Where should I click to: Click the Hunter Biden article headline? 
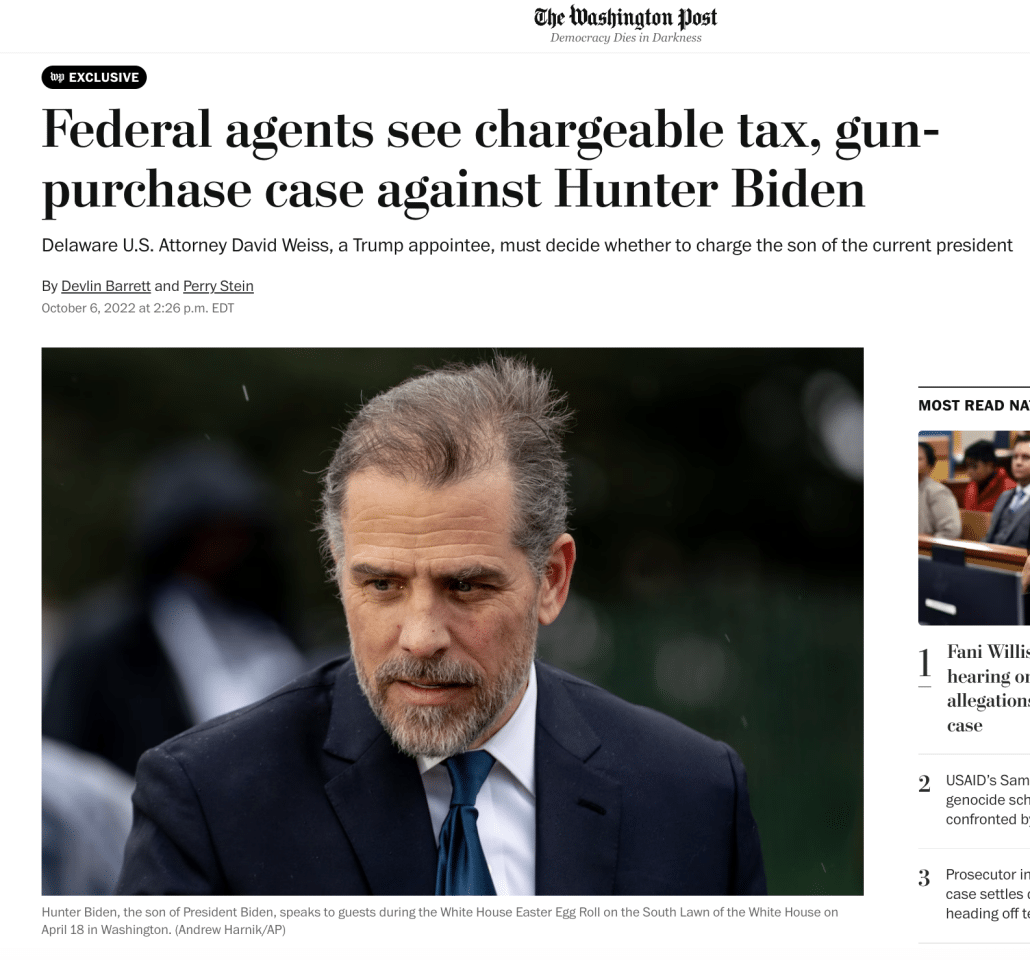point(490,160)
